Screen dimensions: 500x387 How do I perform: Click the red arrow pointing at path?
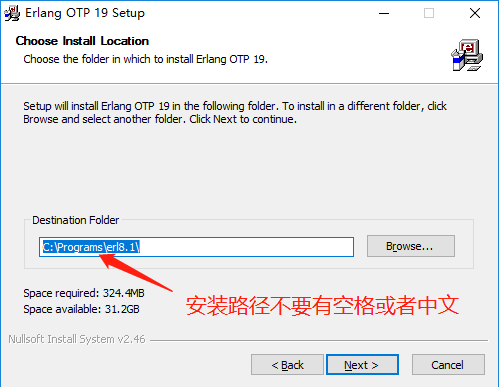point(136,272)
